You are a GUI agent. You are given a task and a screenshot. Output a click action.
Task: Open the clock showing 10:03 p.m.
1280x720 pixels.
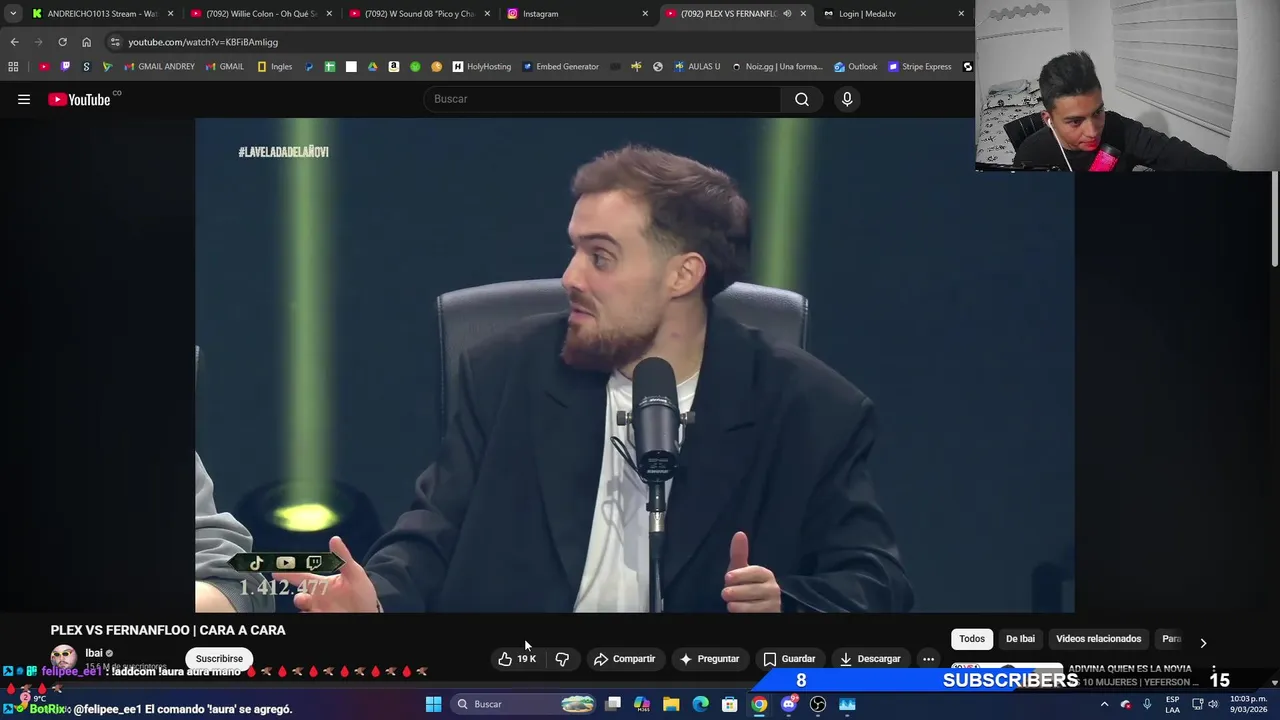click(x=1247, y=704)
